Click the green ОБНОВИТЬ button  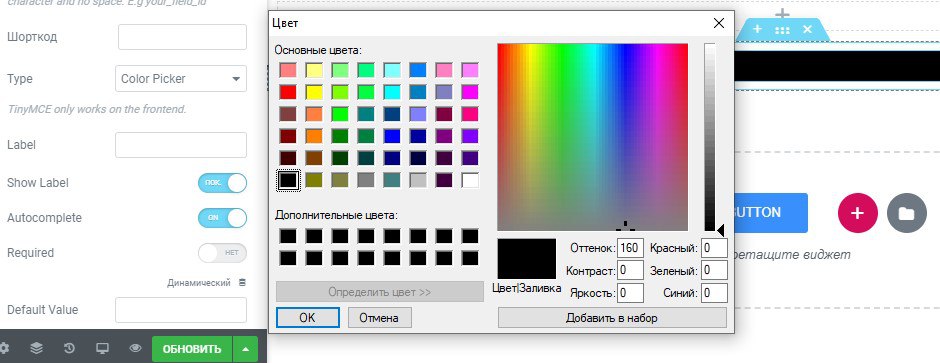coord(192,349)
